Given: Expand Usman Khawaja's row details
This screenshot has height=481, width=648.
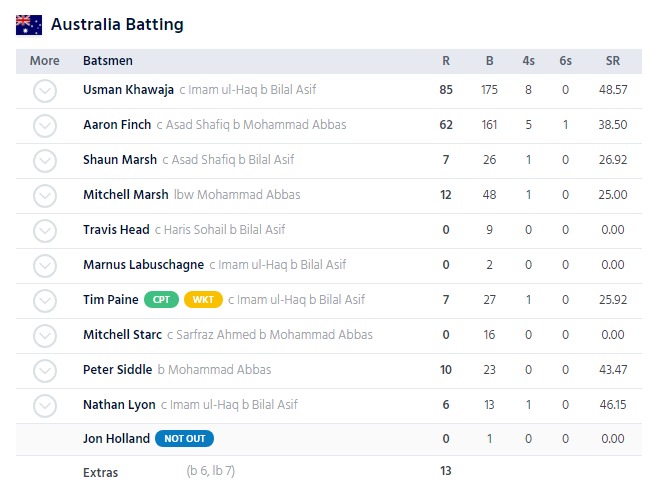Looking at the screenshot, I should [x=44, y=91].
